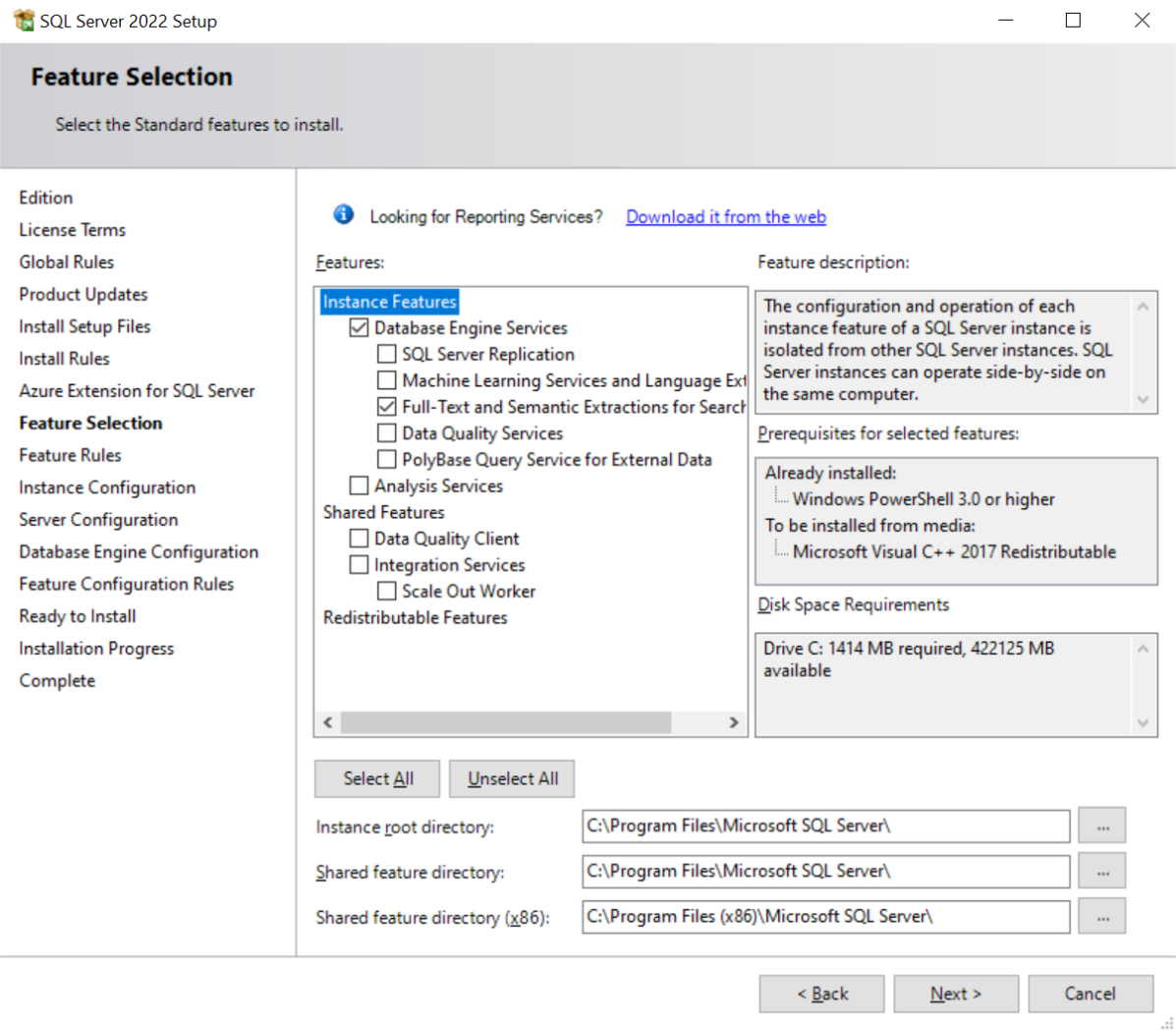This screenshot has width=1176, height=1030.
Task: Click the features list horizontal scrollbar thumb
Action: (506, 721)
